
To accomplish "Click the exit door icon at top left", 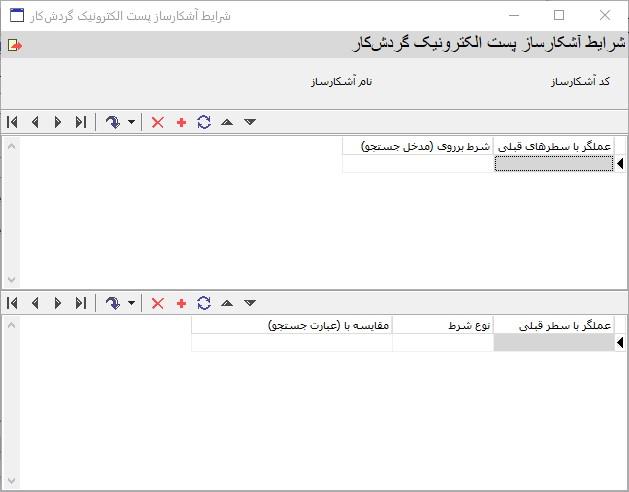I will [x=14, y=45].
